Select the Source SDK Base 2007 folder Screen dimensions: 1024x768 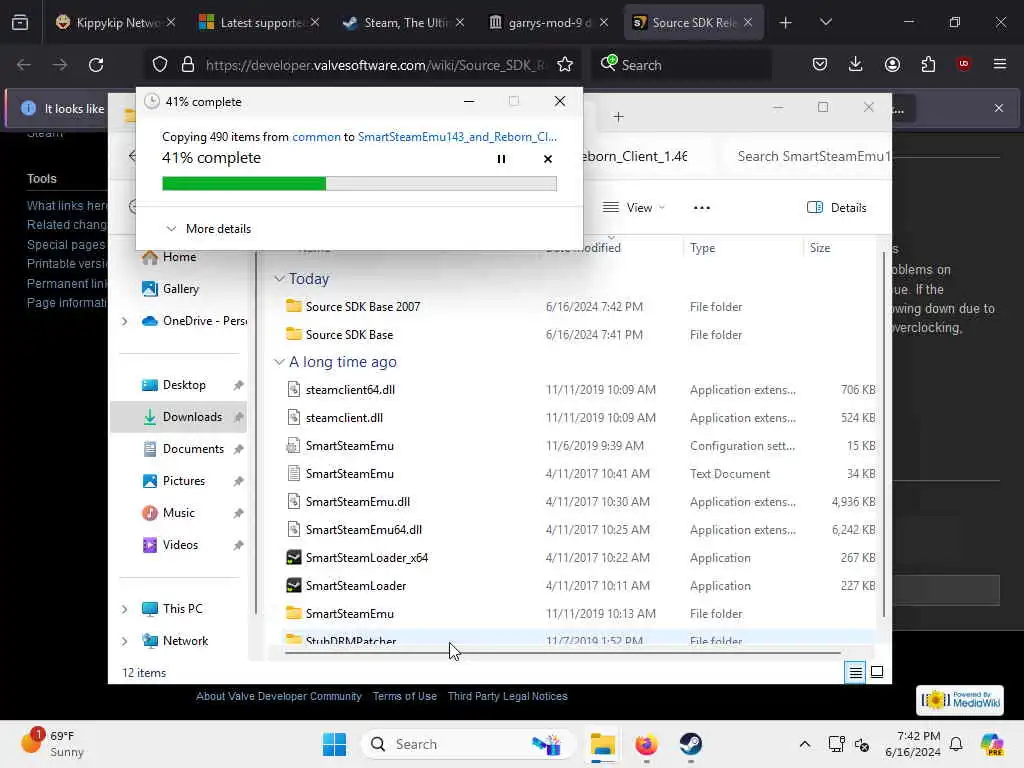point(362,306)
